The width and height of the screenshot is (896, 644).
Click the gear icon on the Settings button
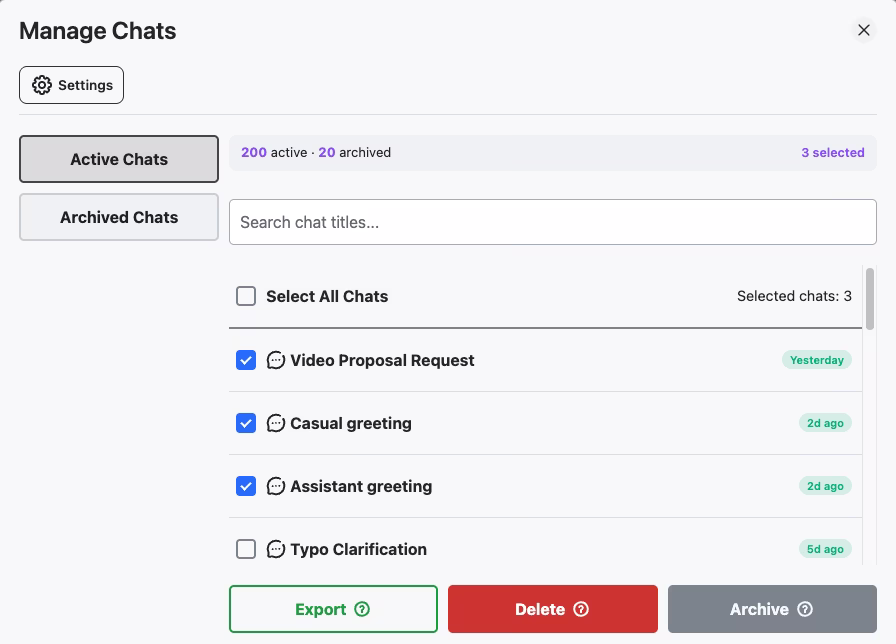click(x=42, y=85)
